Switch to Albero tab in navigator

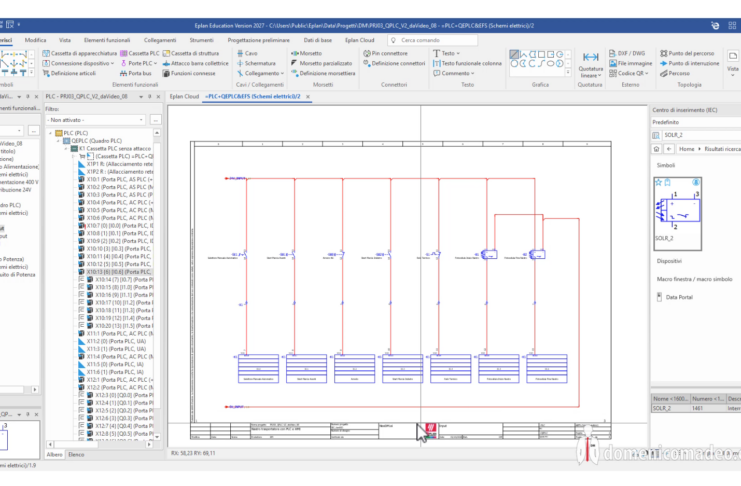[54, 454]
